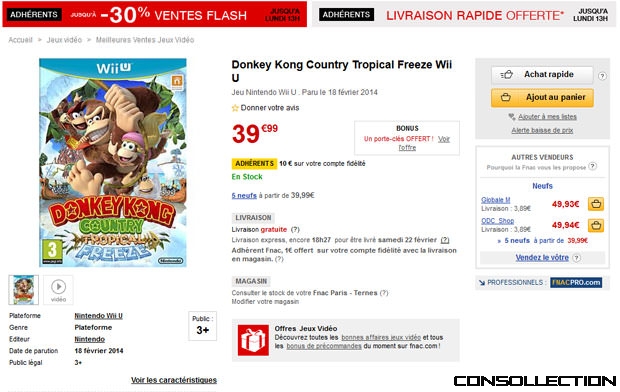Screen dimensions: 620x392
Task: Click the red gift Offres Jeux Vidéo icon
Action: point(253,340)
